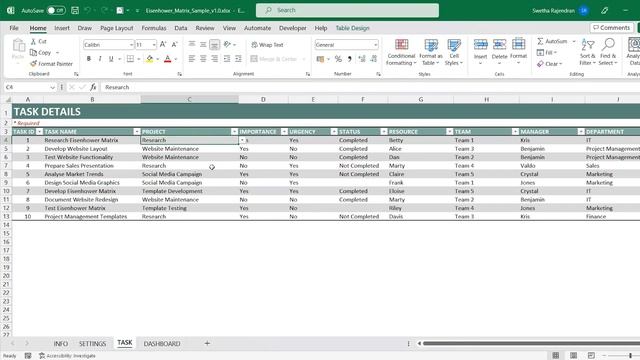This screenshot has height=360, width=640.
Task: Open the PROJECT column filter dropdown
Action: (x=234, y=131)
